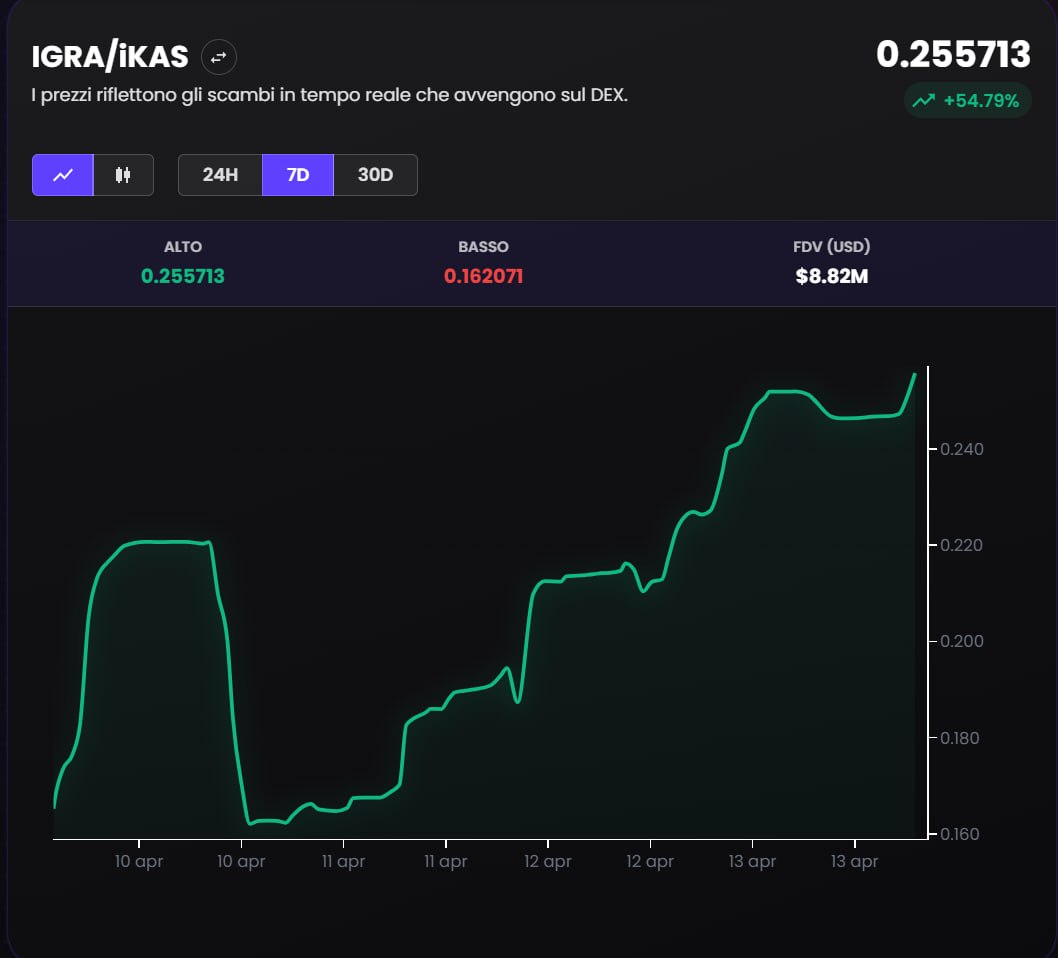The height and width of the screenshot is (958, 1058).
Task: Click the FDV (USD) label
Action: 831,247
